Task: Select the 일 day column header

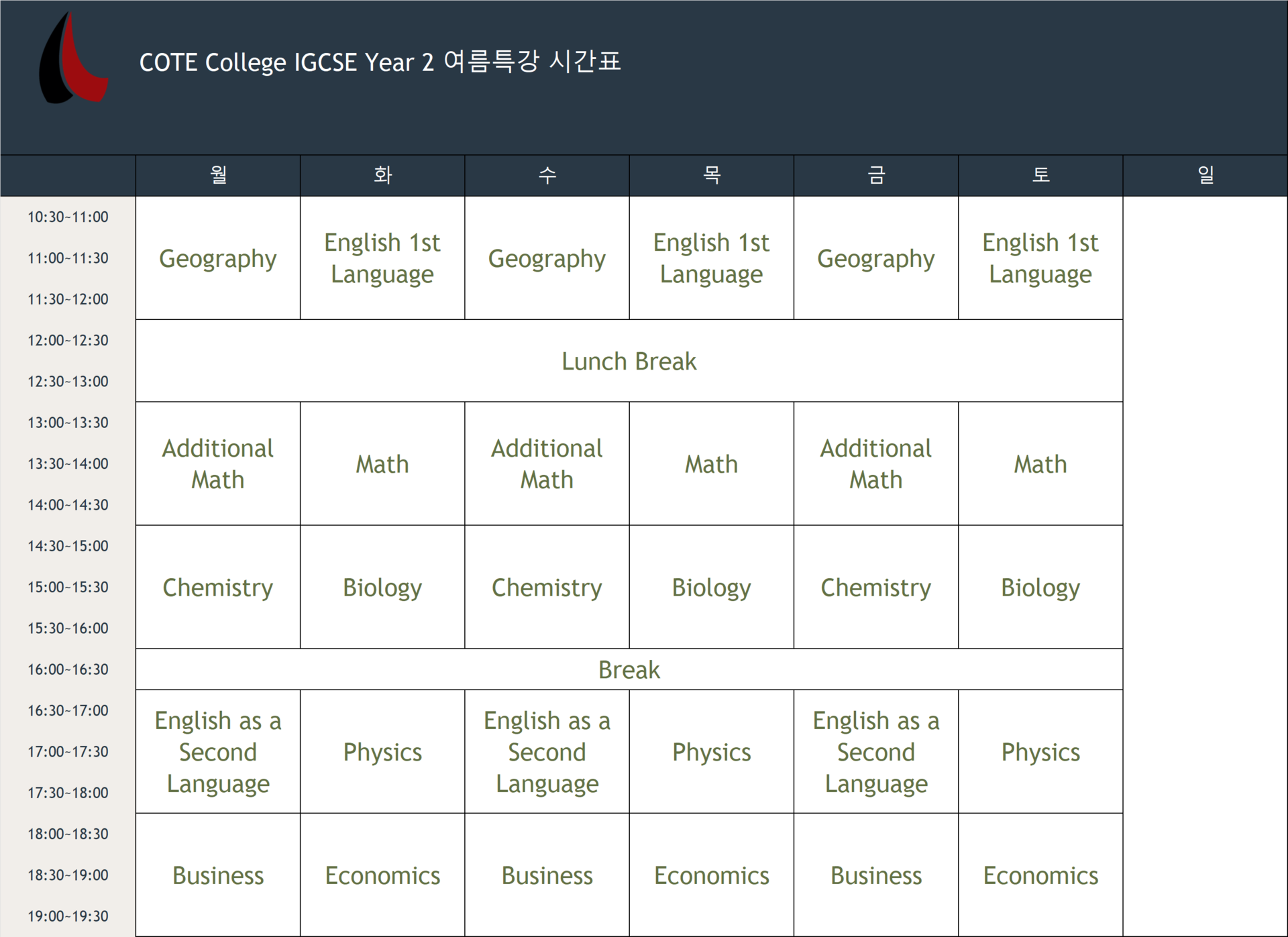Action: pos(1205,176)
